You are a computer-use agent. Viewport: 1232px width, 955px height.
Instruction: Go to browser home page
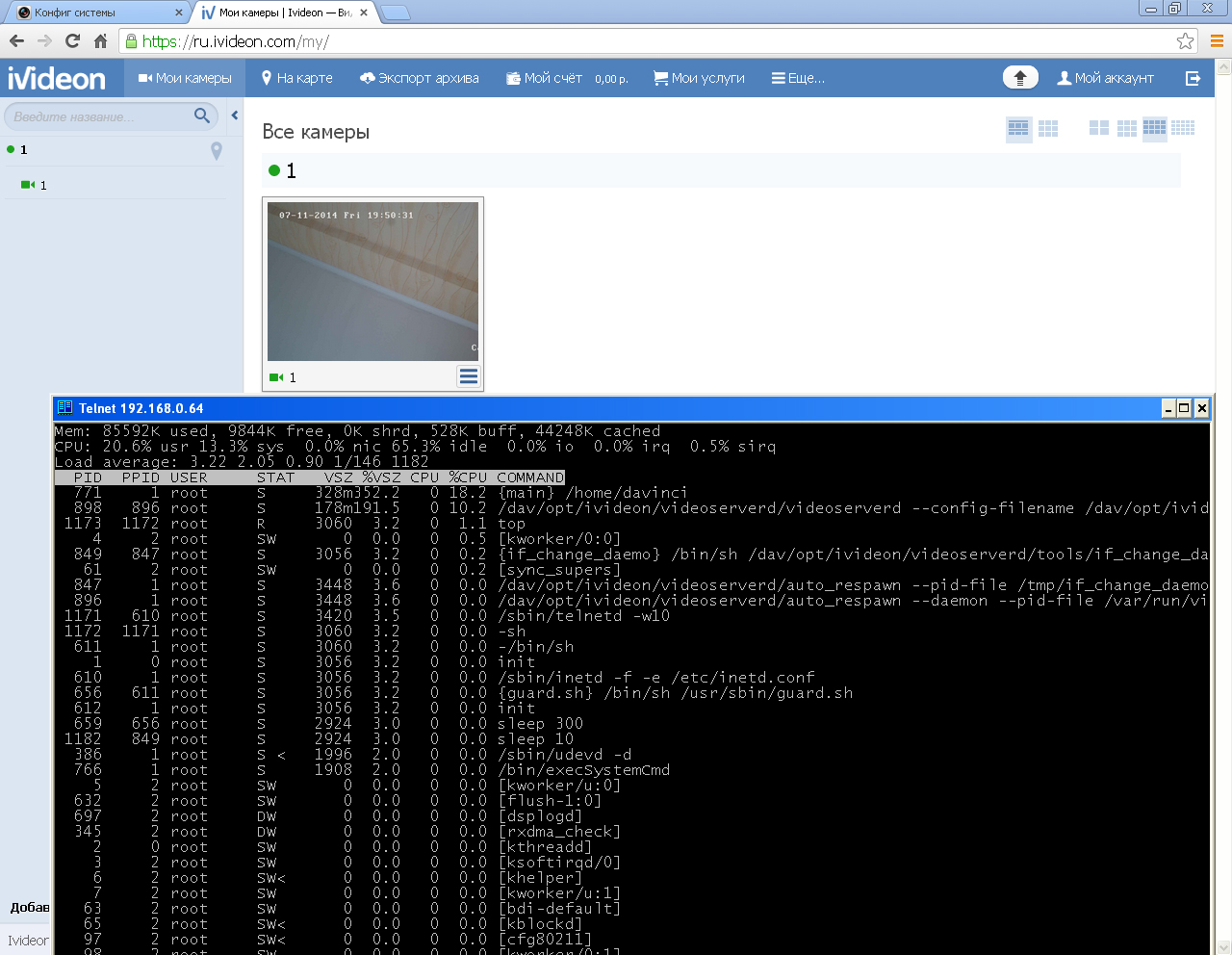(100, 41)
